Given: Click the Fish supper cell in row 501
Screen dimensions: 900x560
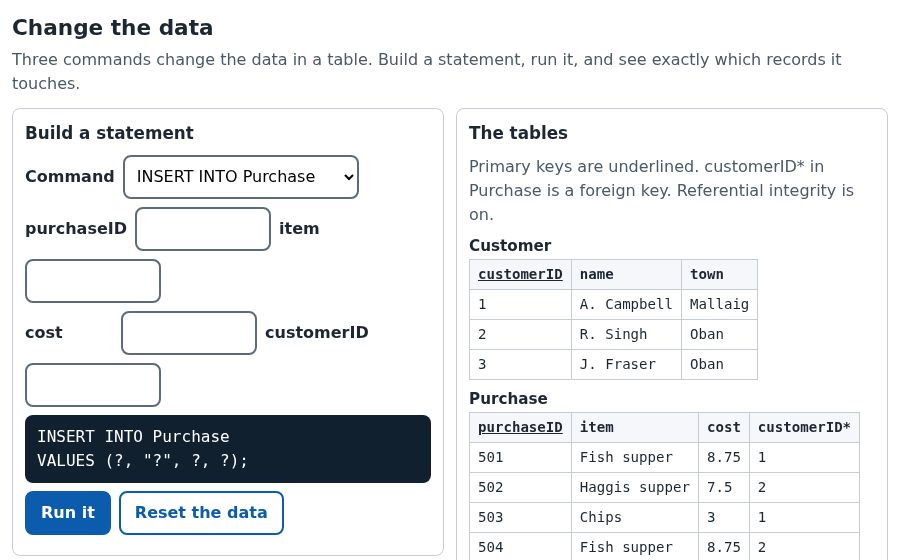Looking at the screenshot, I should pos(635,458).
